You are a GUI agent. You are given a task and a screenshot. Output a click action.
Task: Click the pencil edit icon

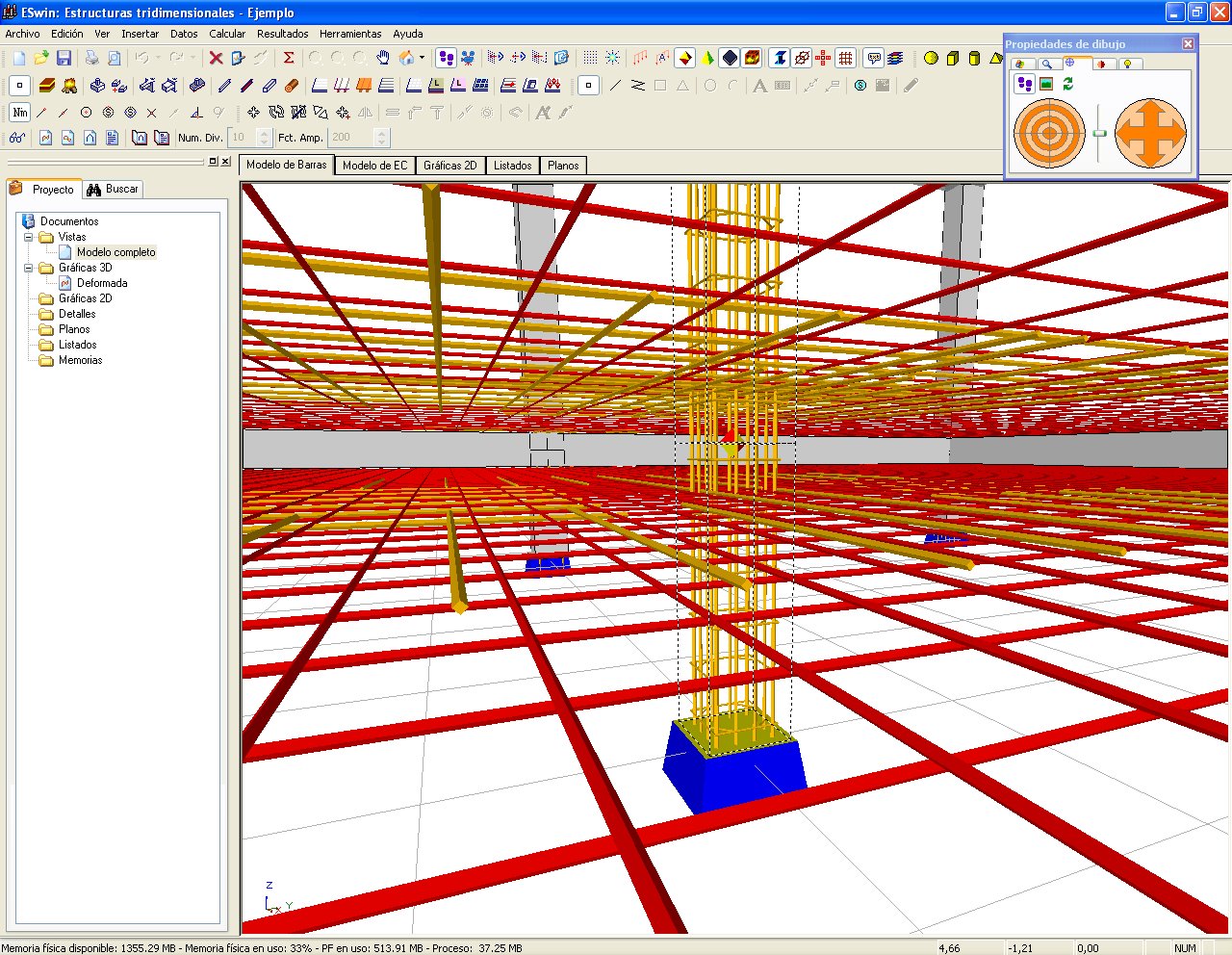pyautogui.click(x=911, y=86)
